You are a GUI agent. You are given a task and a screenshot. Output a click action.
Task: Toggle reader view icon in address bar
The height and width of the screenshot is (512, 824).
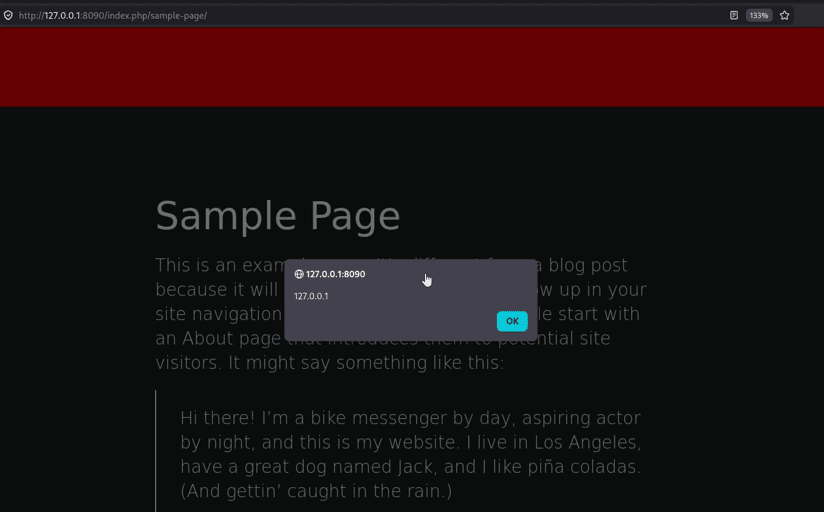point(734,15)
